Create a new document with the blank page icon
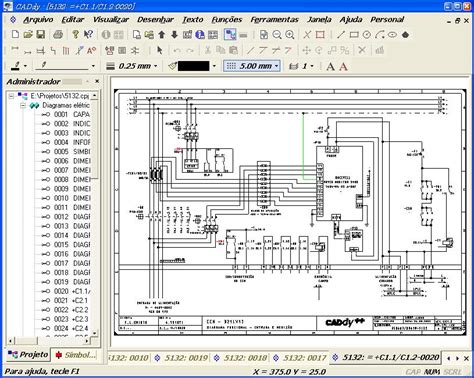474x378 pixels. coord(15,34)
